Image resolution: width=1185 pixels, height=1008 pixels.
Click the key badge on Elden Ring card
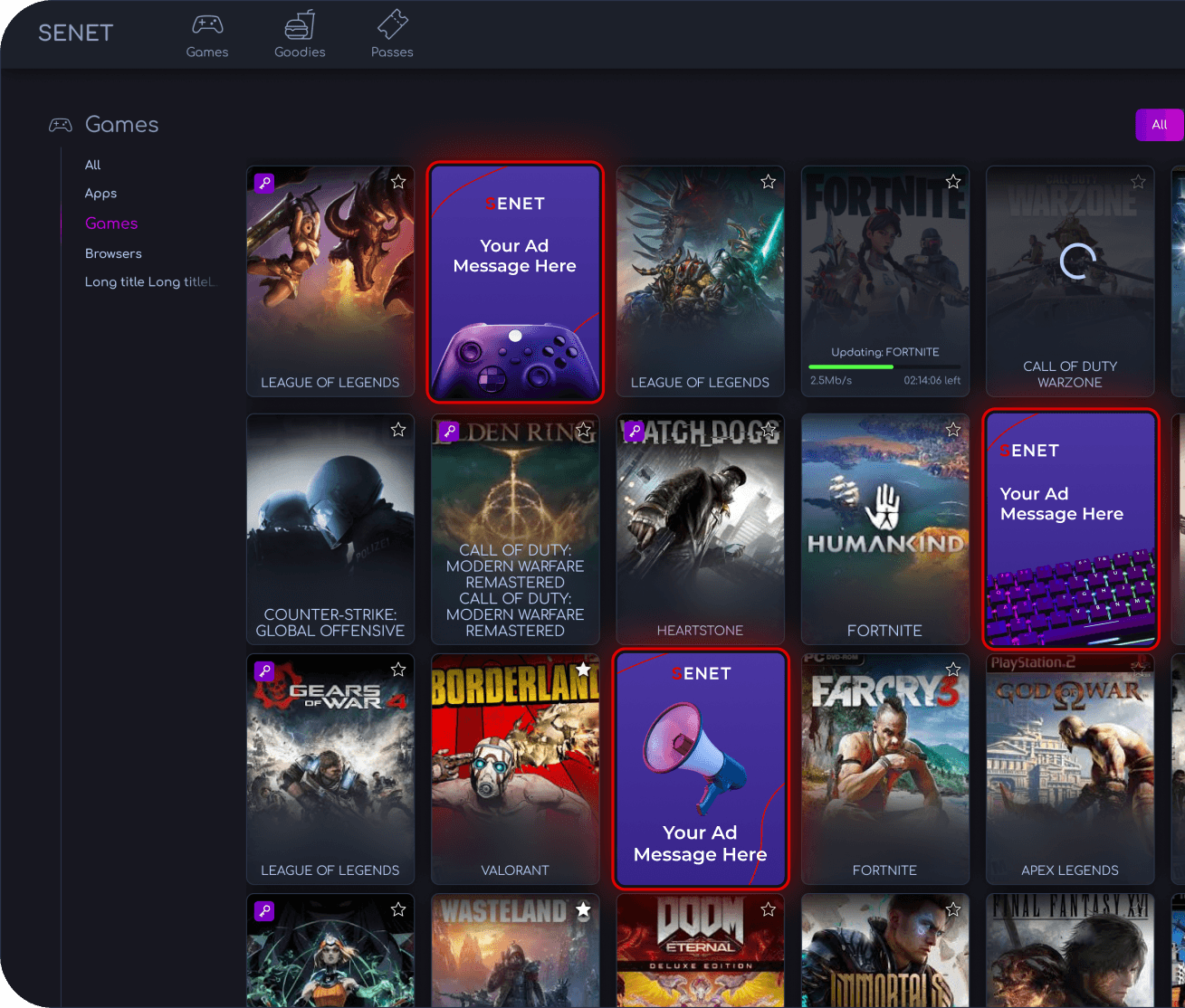(449, 432)
